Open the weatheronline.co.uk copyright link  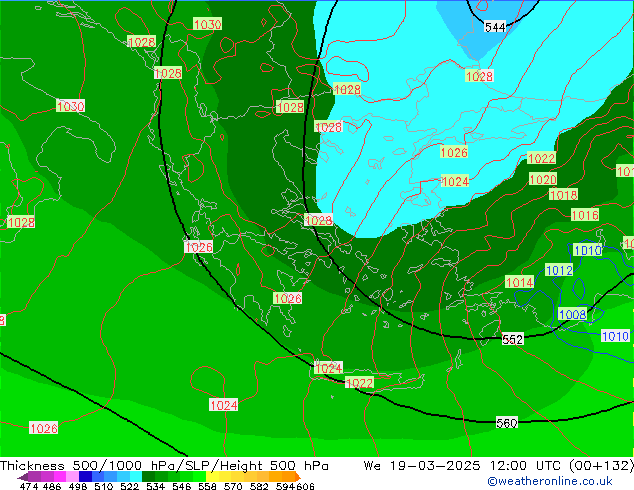tap(550, 481)
